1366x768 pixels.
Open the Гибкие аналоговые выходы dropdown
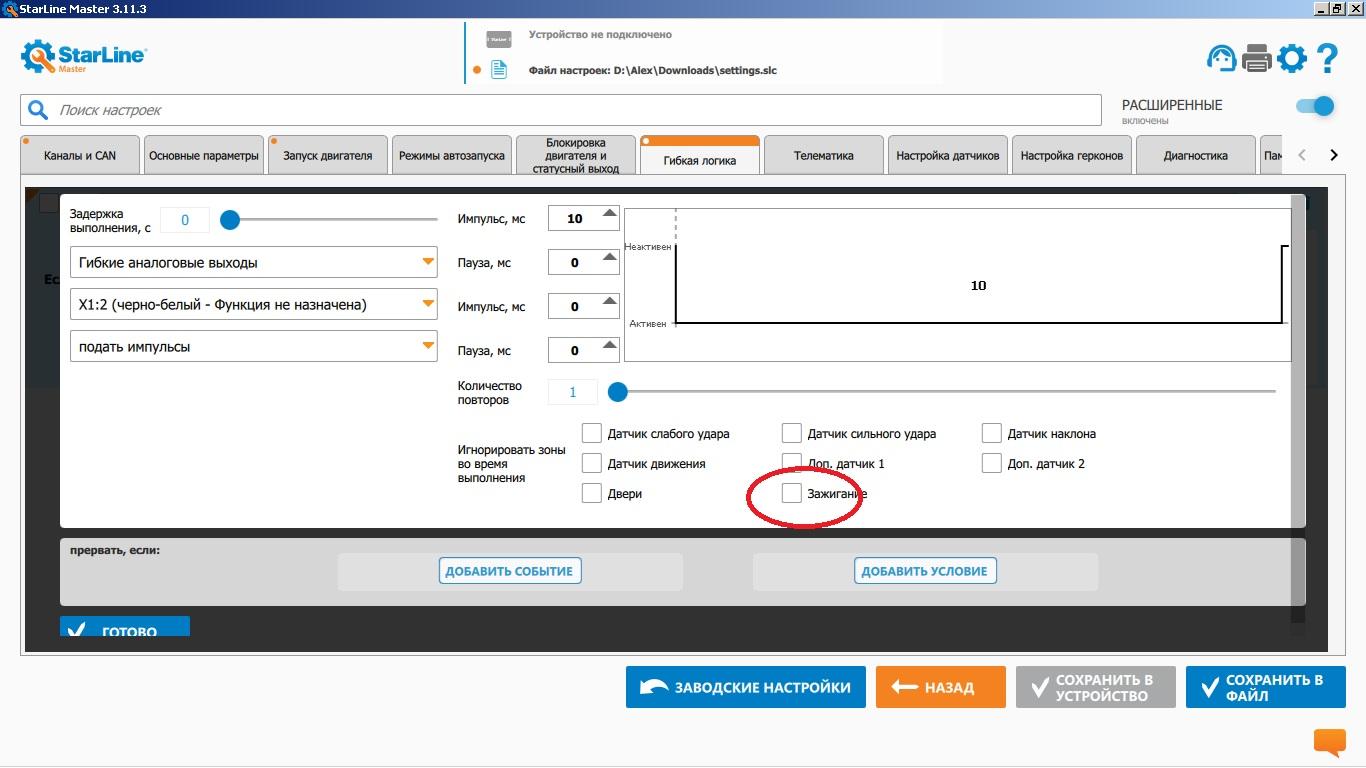tap(253, 263)
